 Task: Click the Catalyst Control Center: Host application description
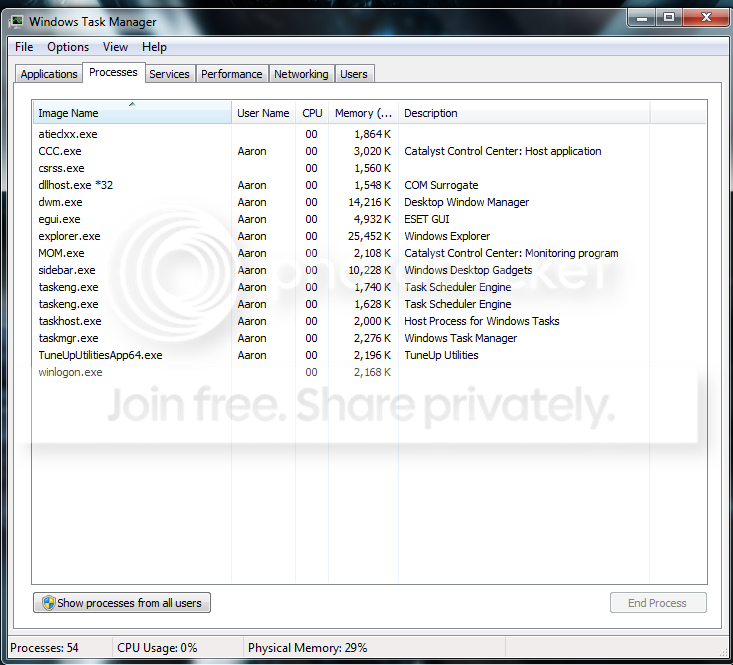pyautogui.click(x=503, y=151)
